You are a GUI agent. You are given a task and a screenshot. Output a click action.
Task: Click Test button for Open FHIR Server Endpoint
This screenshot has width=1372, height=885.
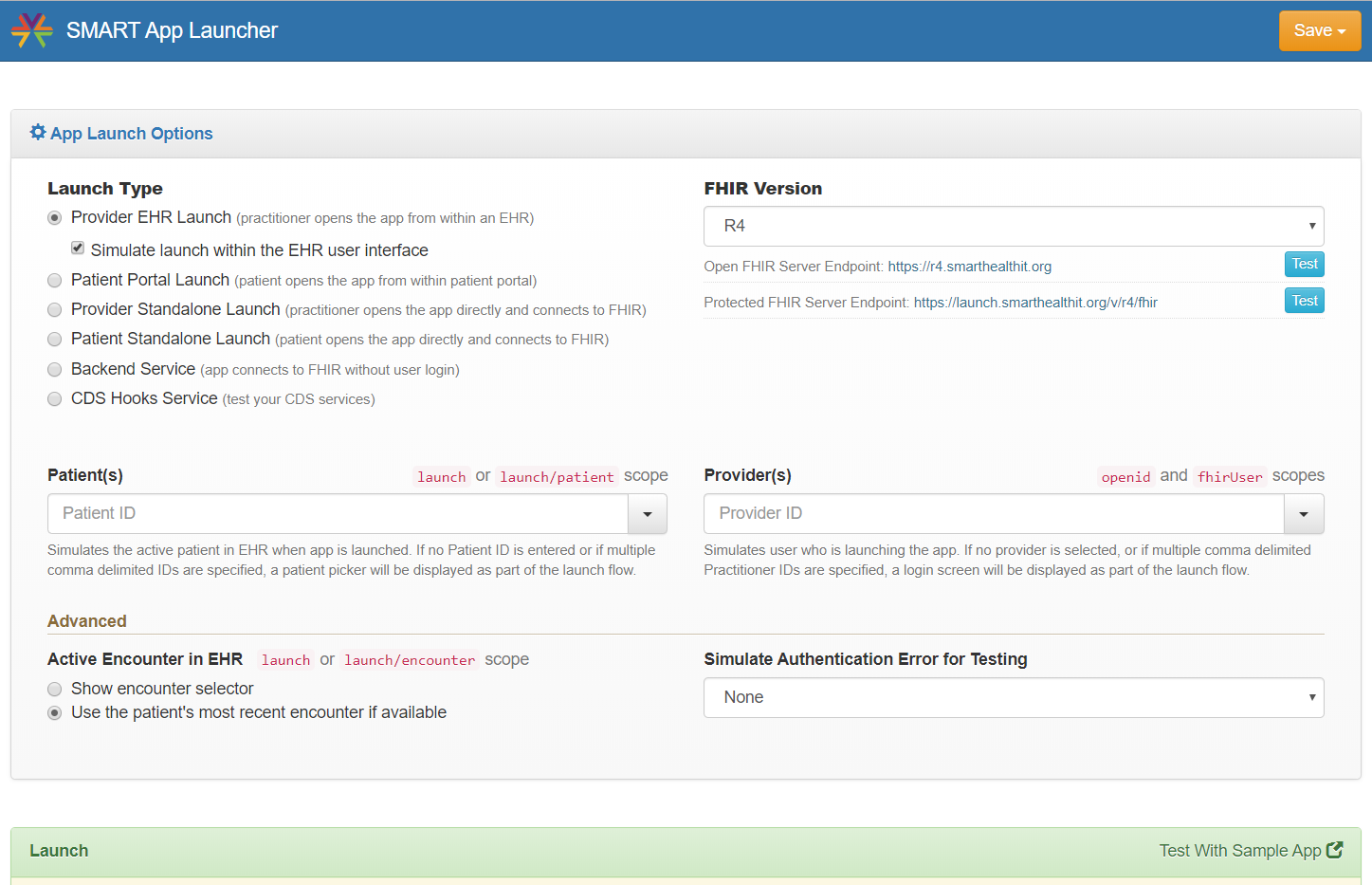(x=1305, y=265)
